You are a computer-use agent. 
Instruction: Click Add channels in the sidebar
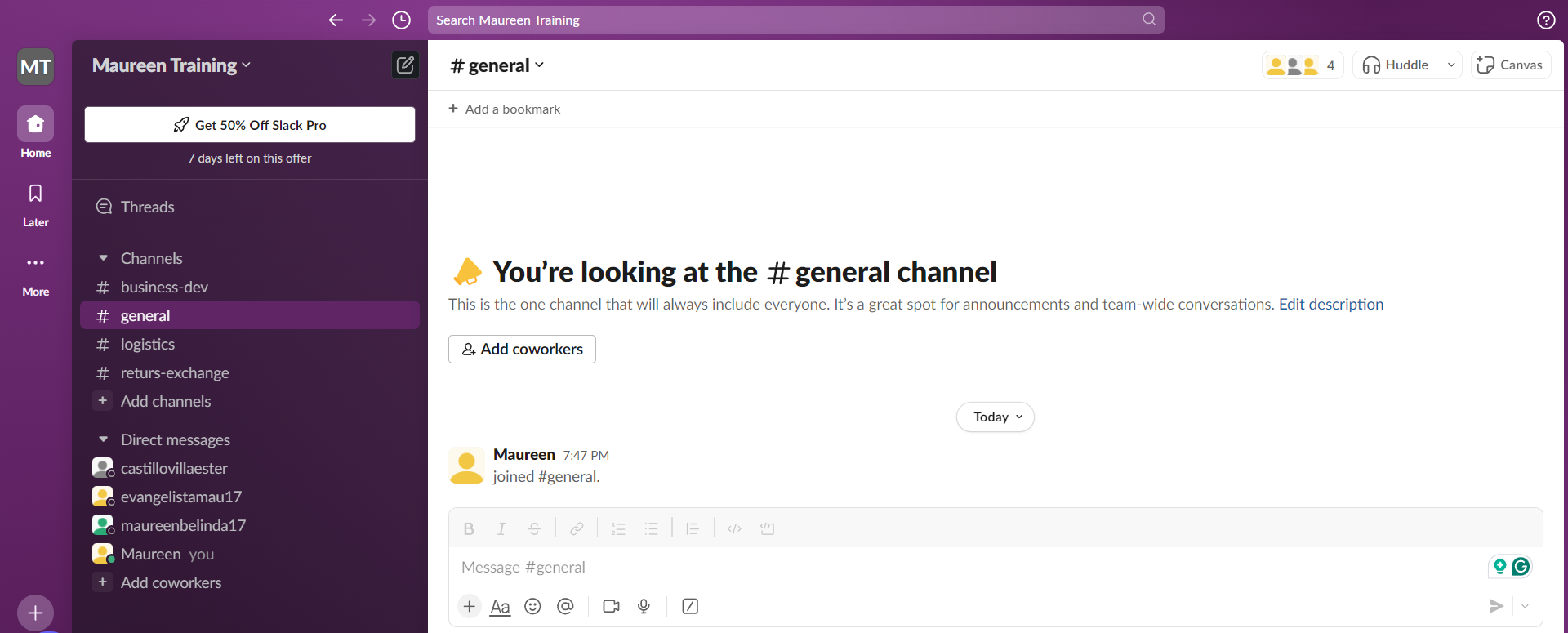coord(250,401)
